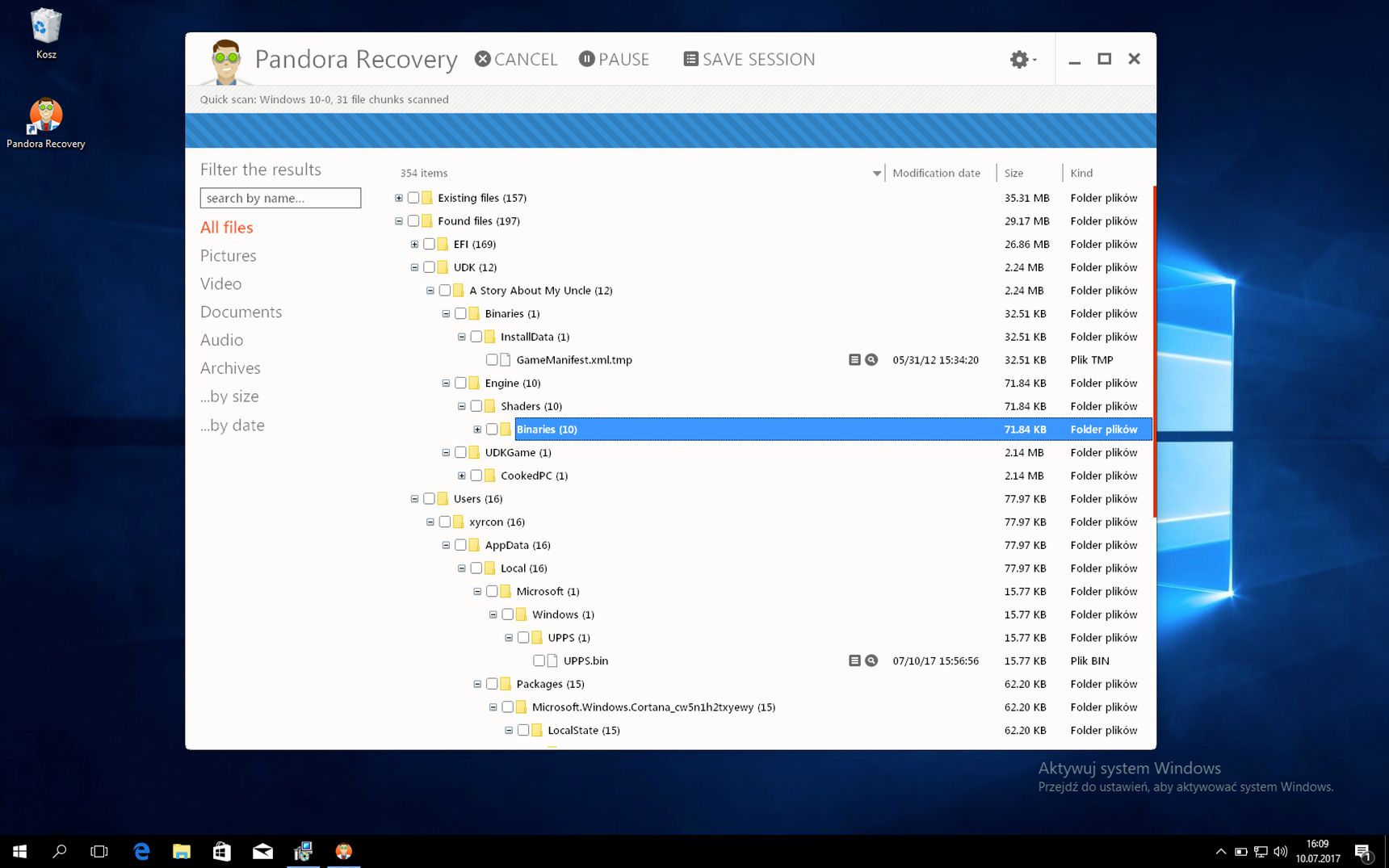Open Kosz recycle bin on desktop
Screen dimensions: 1389x868
(x=46, y=34)
